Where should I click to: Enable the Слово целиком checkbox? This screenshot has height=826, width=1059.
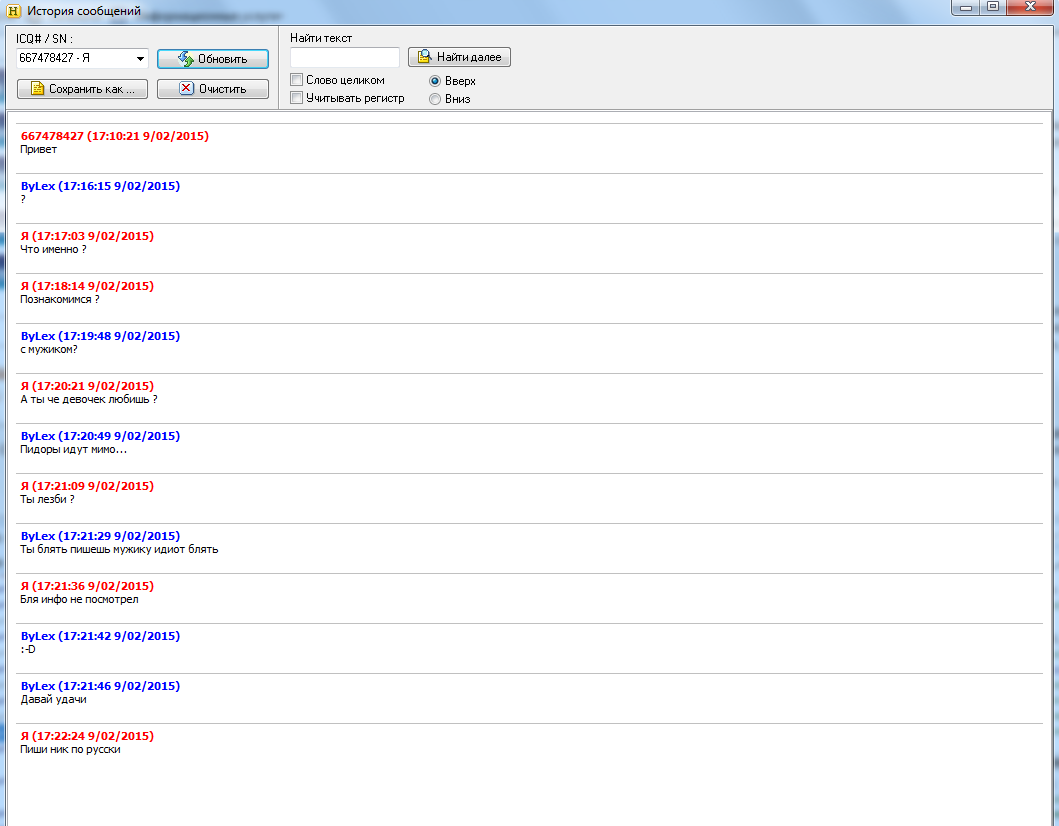coord(296,80)
